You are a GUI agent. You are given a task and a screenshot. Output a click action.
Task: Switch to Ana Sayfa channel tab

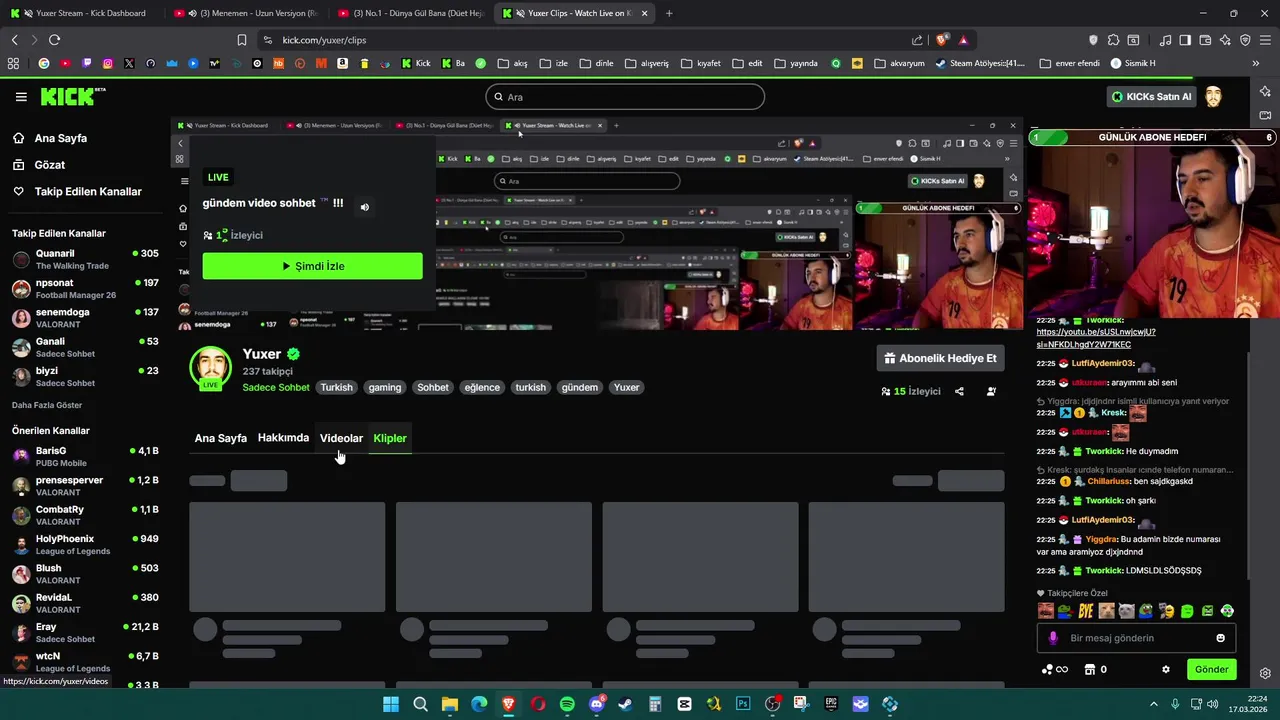pos(220,438)
